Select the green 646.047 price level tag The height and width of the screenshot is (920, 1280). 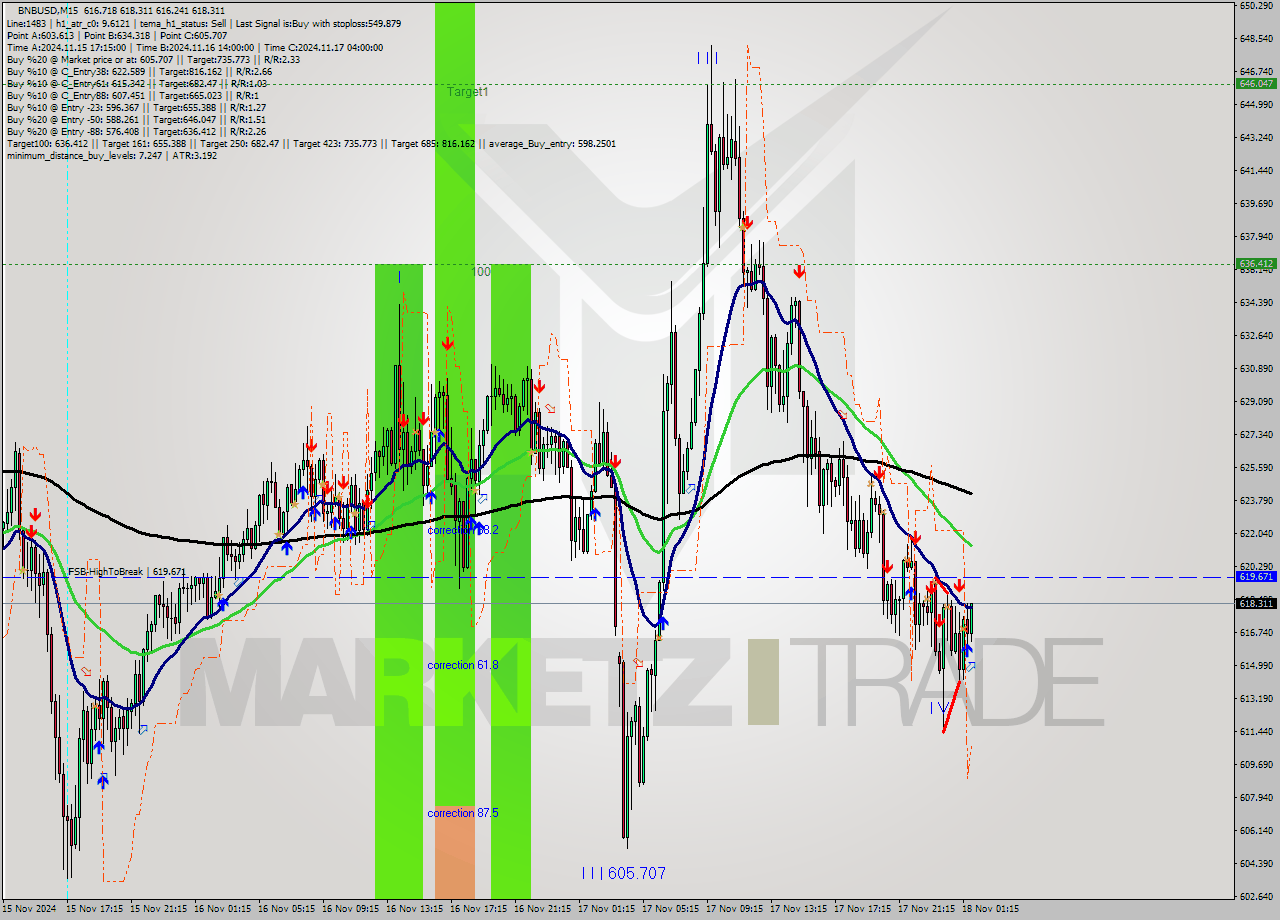point(1256,84)
